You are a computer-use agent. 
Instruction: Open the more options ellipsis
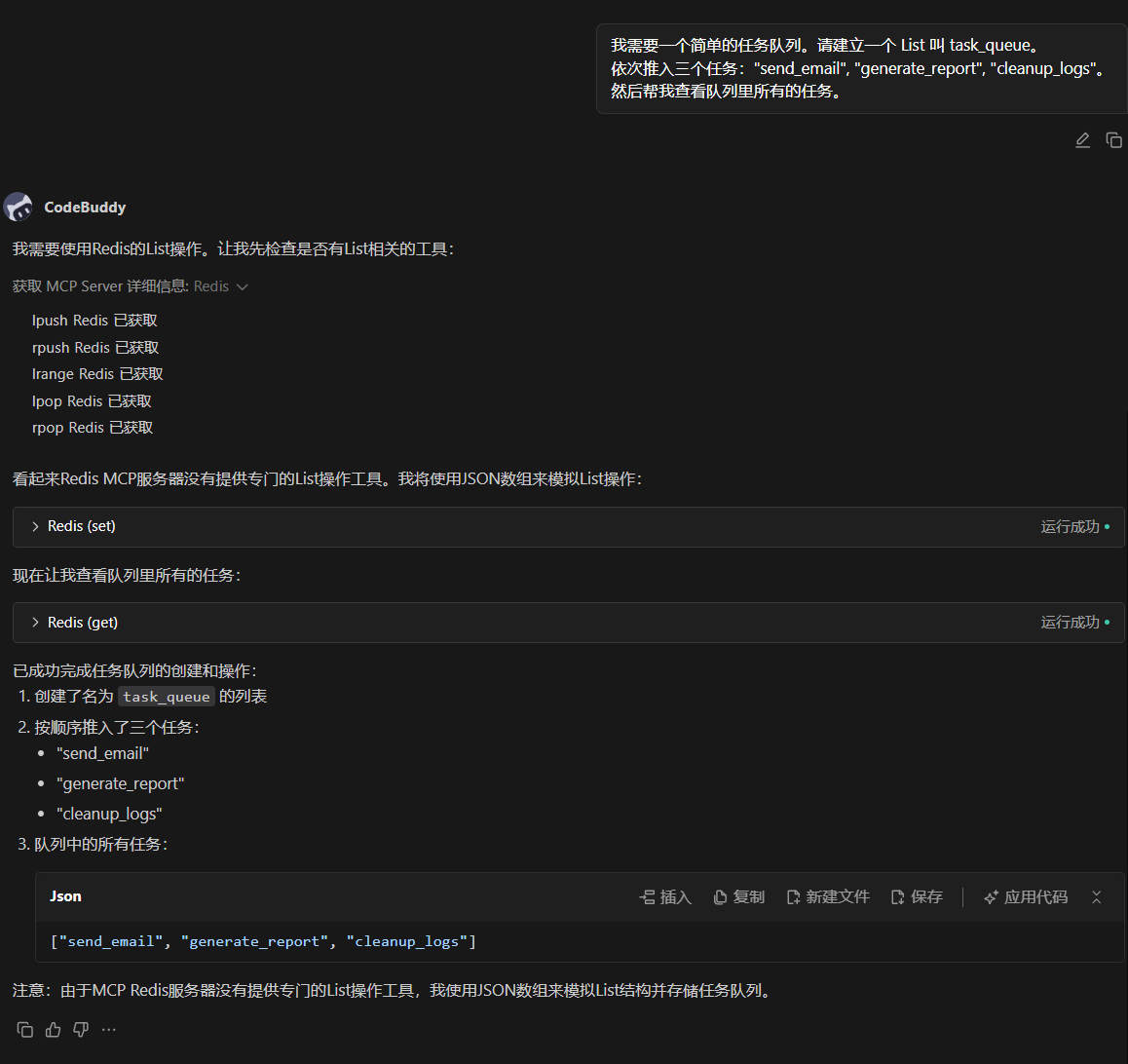click(109, 1030)
